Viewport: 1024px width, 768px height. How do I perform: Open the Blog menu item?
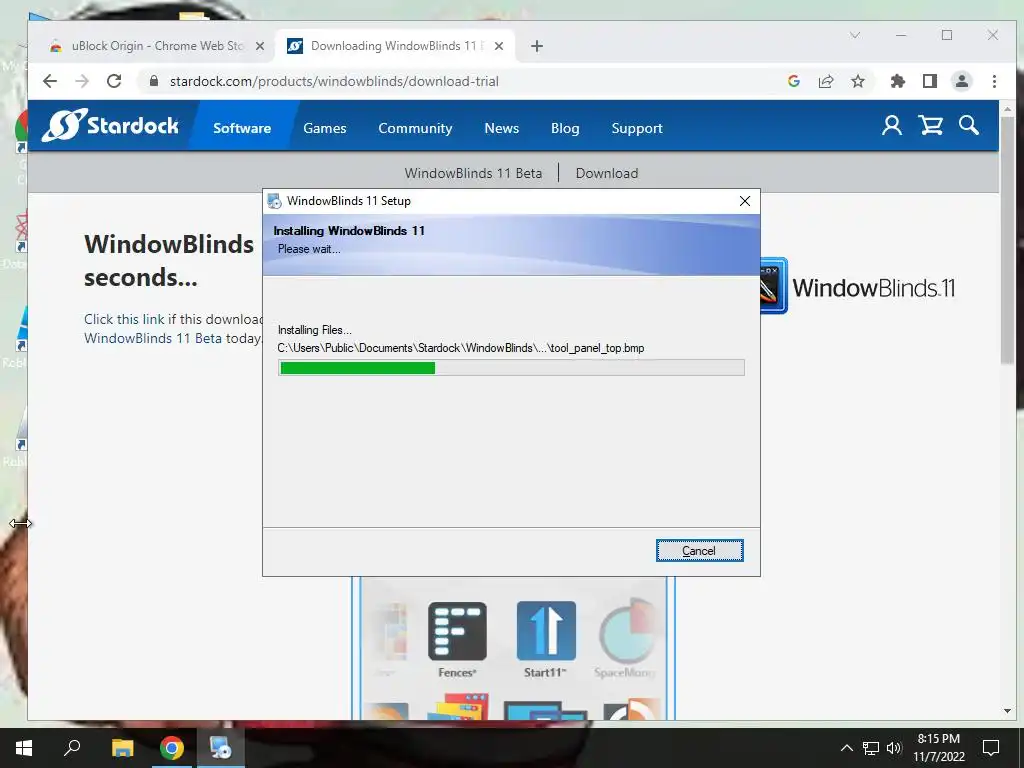565,128
